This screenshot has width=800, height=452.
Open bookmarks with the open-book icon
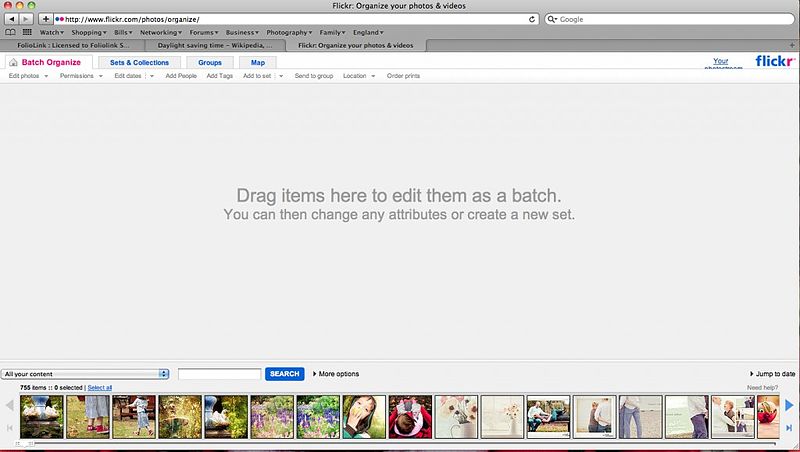coord(10,32)
